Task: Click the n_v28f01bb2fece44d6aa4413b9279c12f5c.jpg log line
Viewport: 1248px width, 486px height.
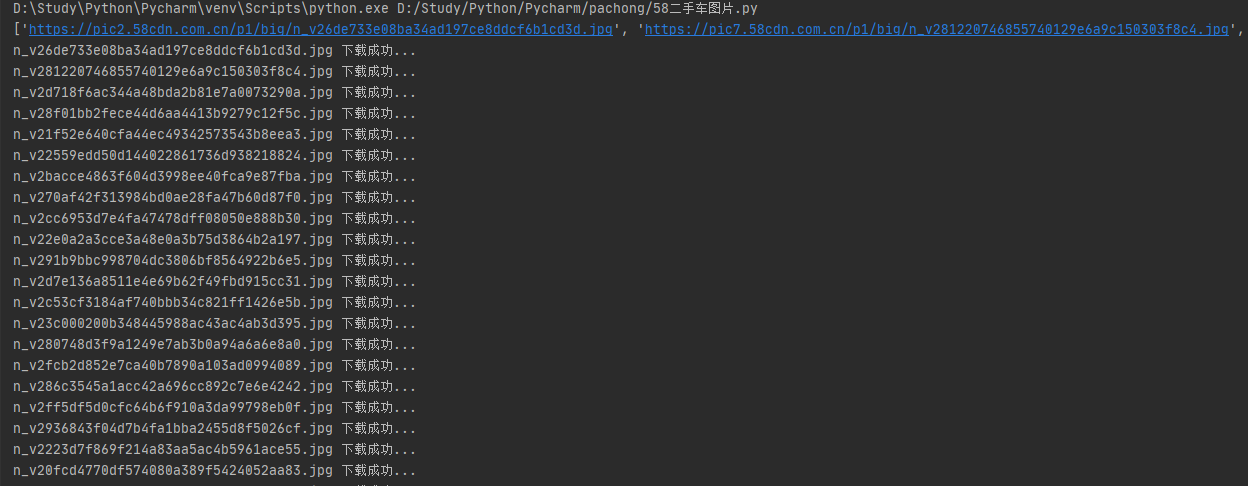Action: (x=215, y=114)
